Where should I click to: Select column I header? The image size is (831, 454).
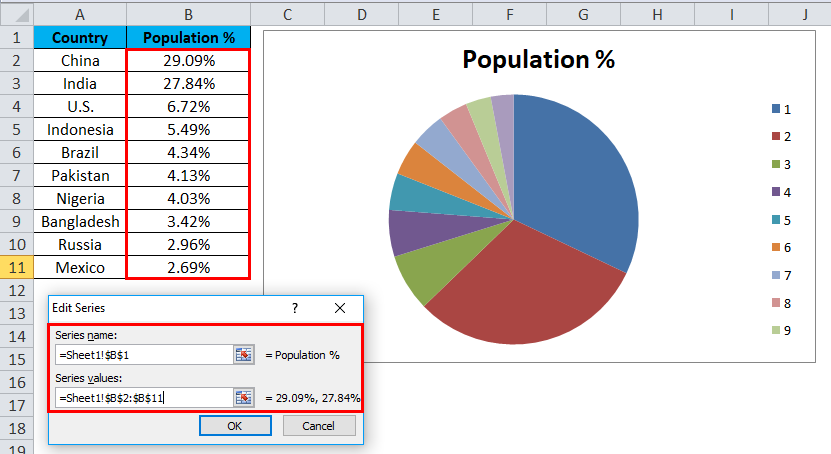click(731, 15)
